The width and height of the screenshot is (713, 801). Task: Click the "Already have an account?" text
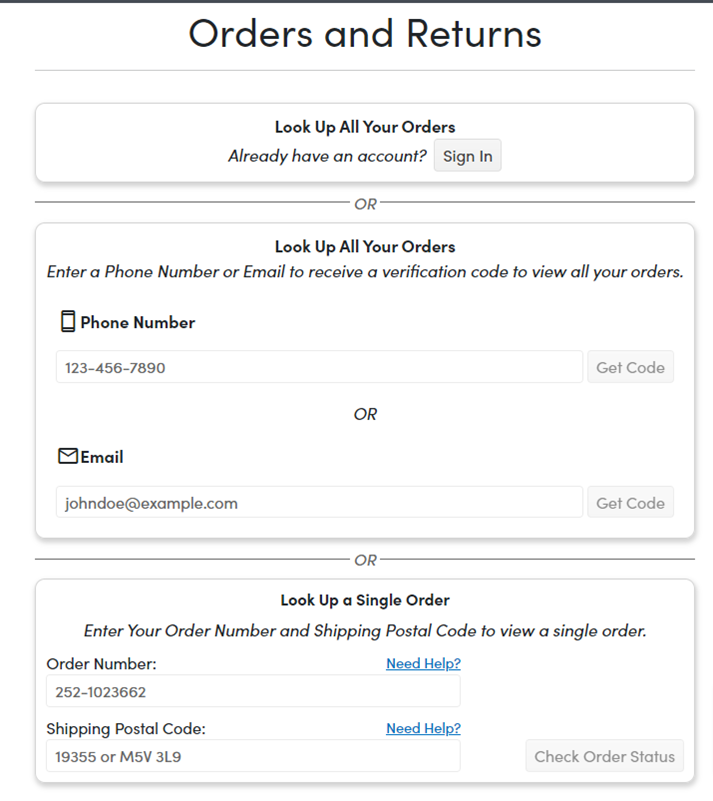click(328, 156)
